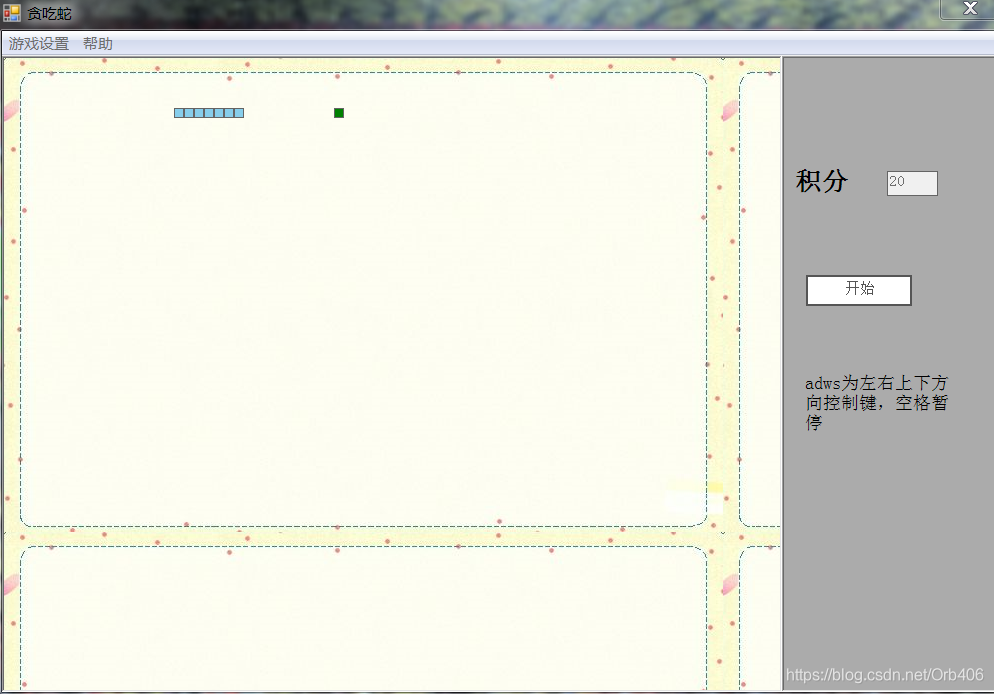Click inside the score box showing 20

tap(910, 183)
